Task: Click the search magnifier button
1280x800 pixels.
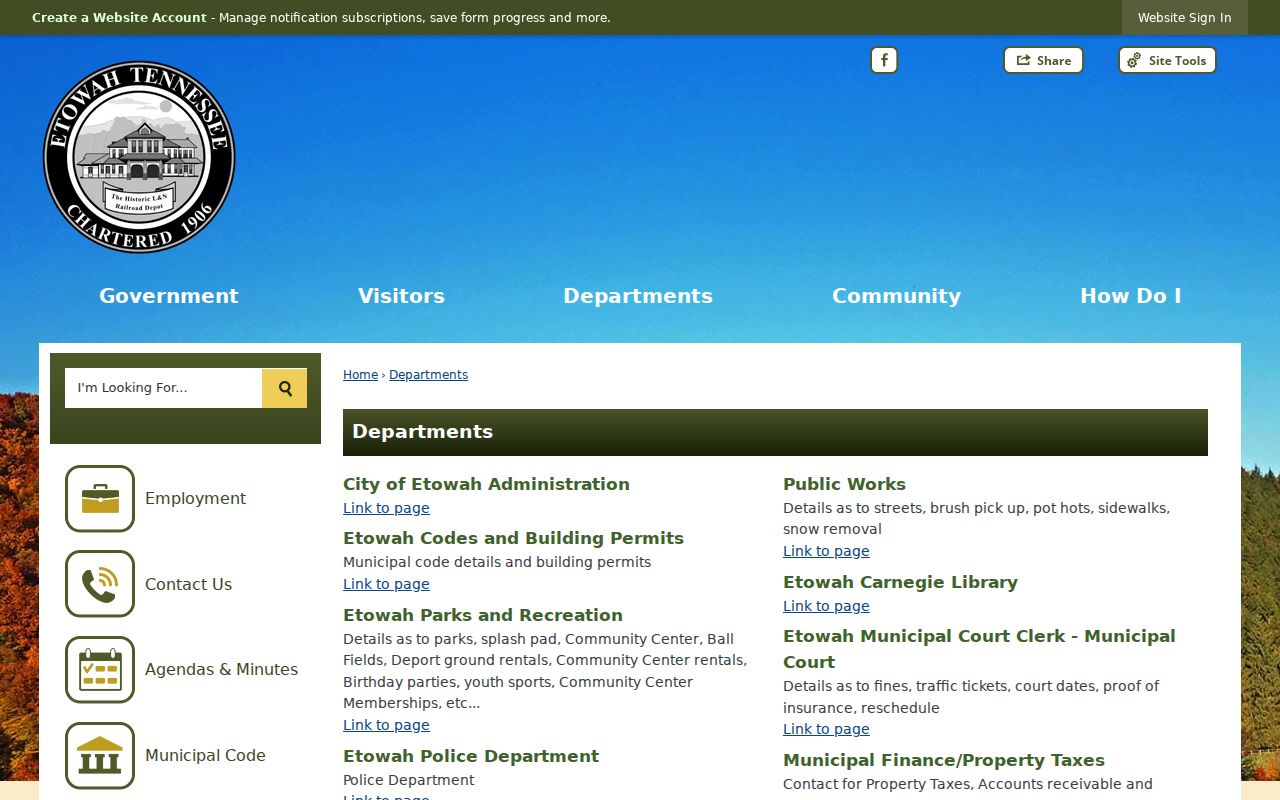Action: [x=285, y=388]
